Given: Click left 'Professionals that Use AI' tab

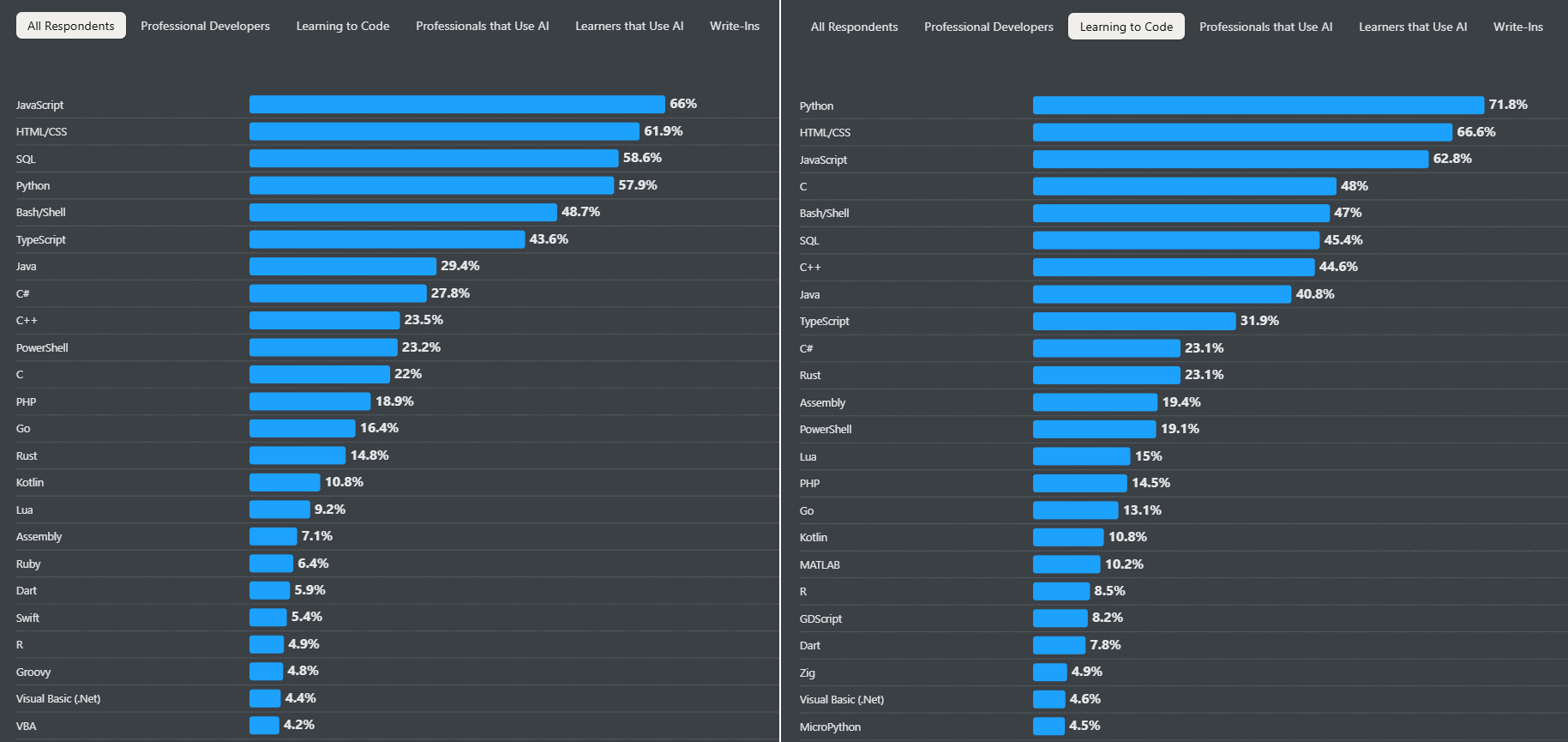Looking at the screenshot, I should pyautogui.click(x=482, y=26).
